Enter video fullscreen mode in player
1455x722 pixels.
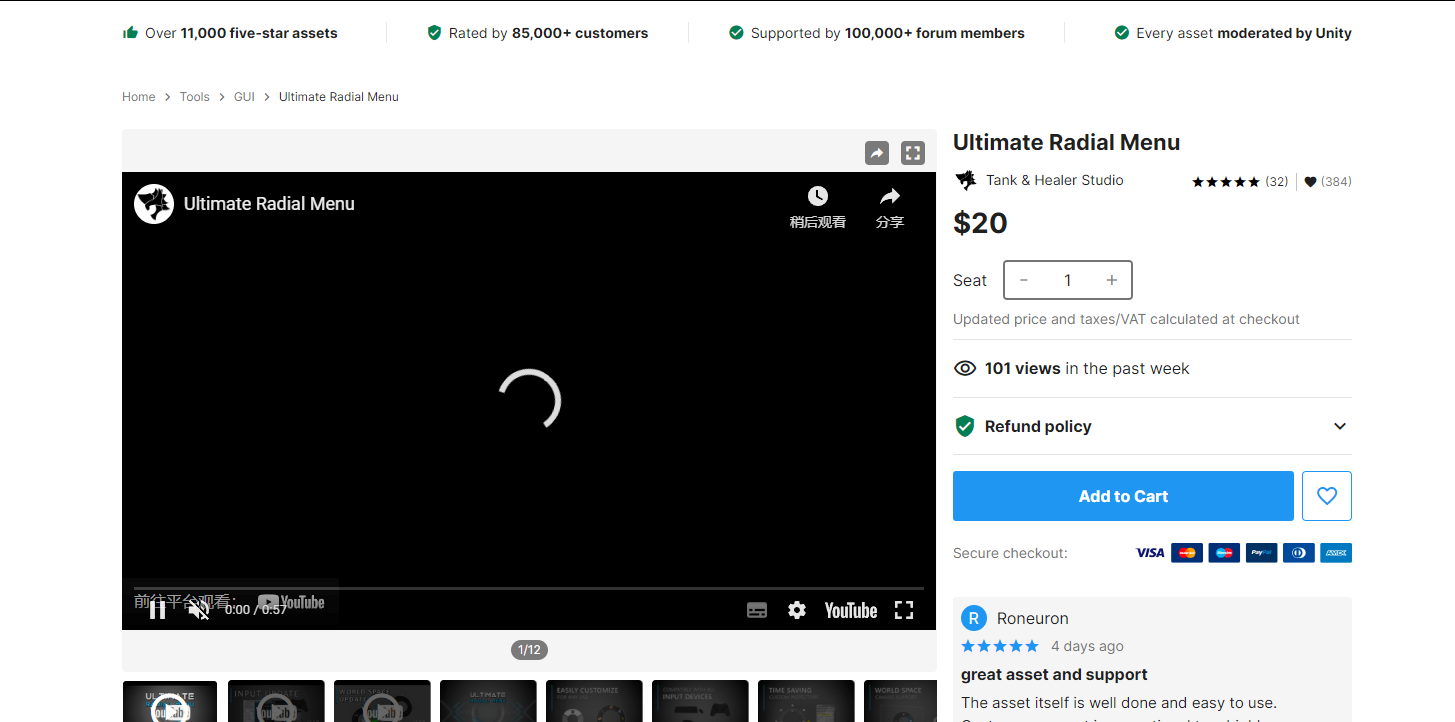[904, 610]
